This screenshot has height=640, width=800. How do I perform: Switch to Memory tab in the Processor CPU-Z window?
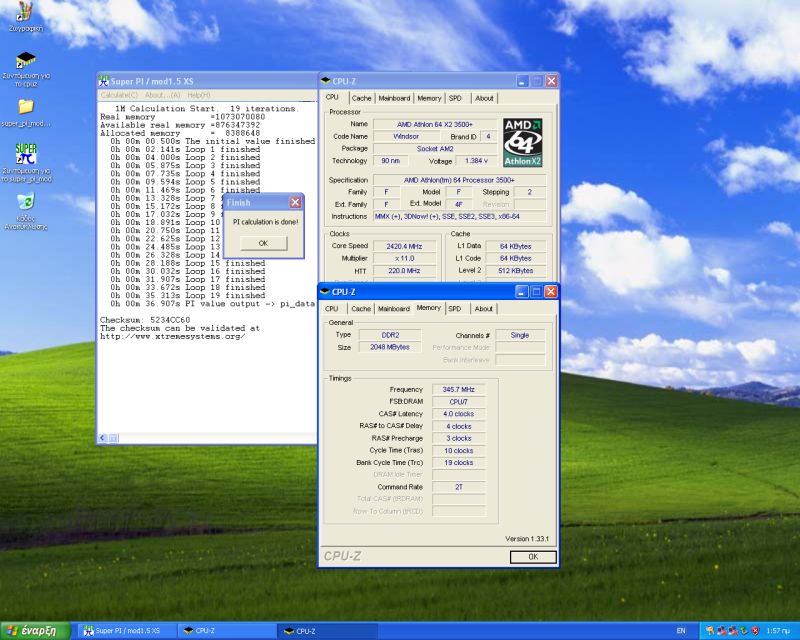tap(429, 98)
